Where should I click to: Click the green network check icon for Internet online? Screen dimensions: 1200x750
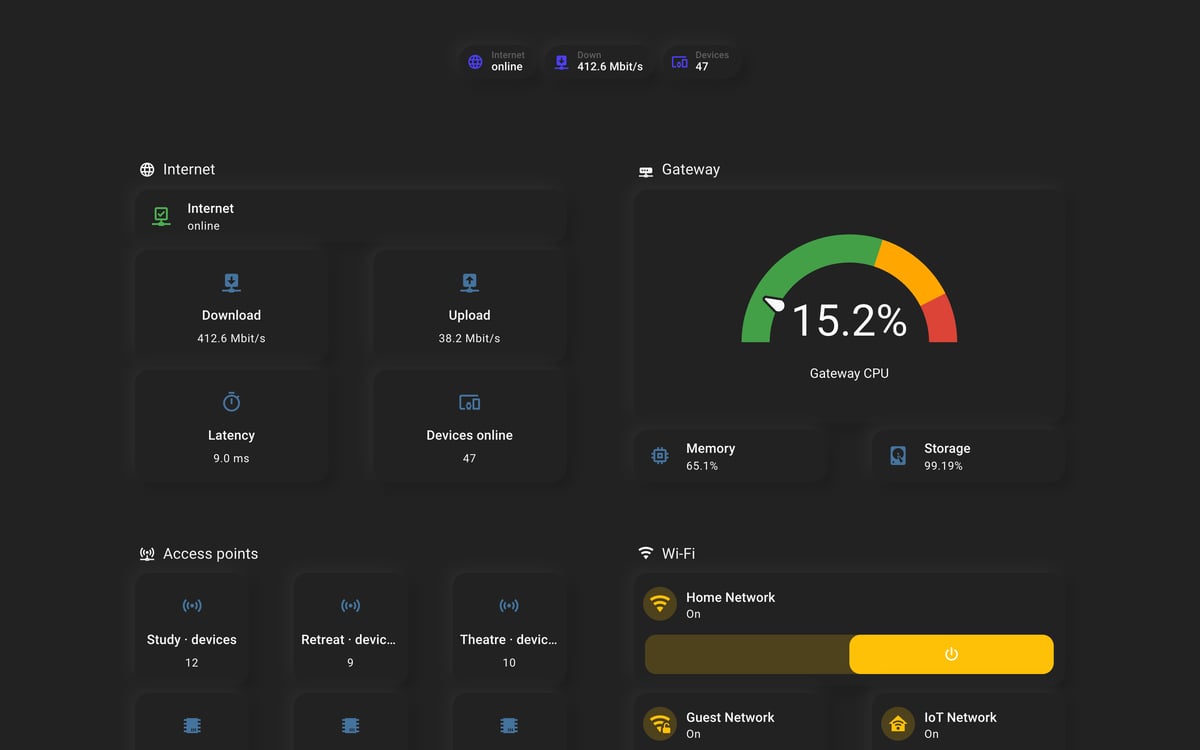point(161,216)
